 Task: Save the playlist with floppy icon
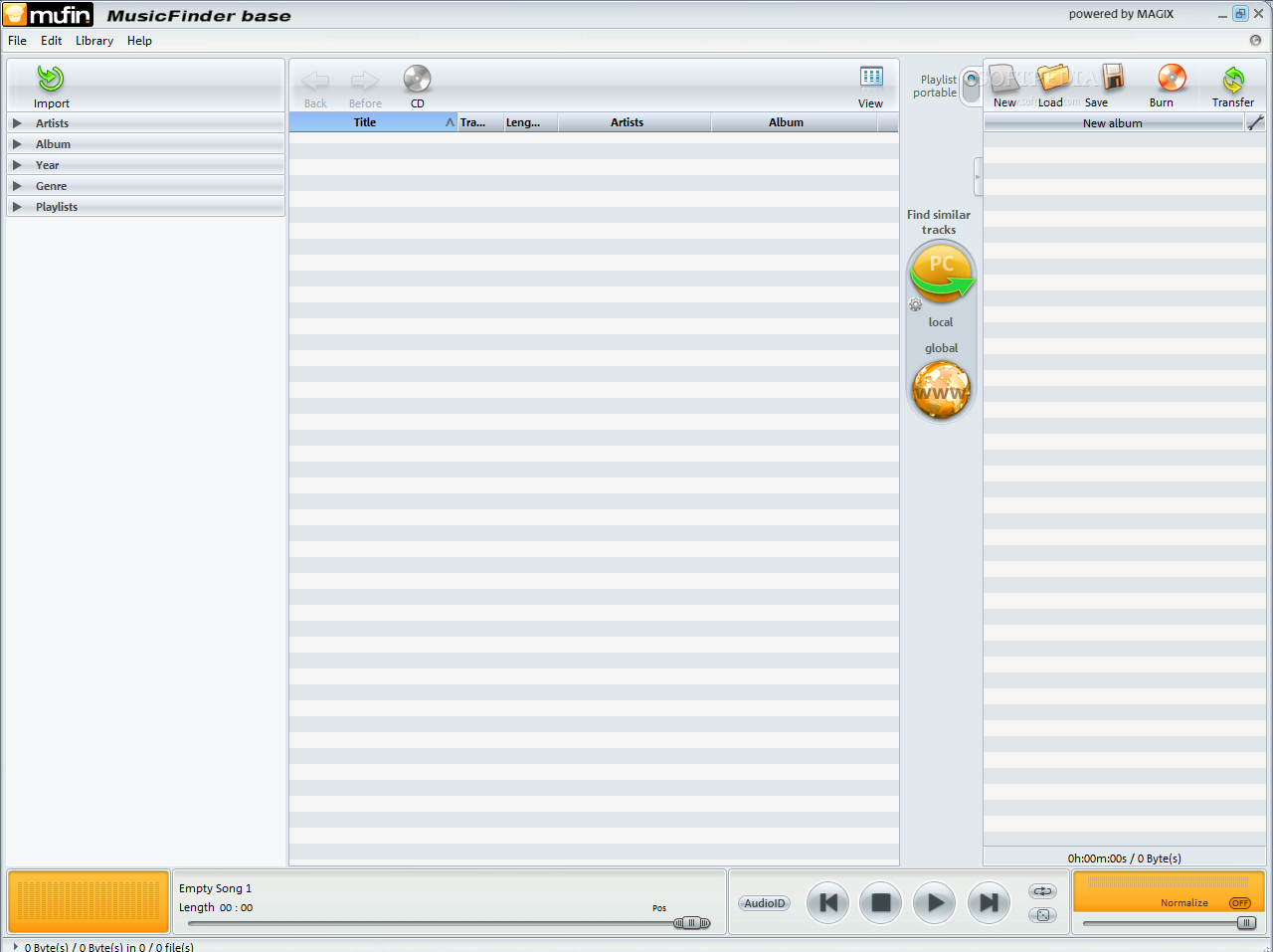pyautogui.click(x=1113, y=78)
